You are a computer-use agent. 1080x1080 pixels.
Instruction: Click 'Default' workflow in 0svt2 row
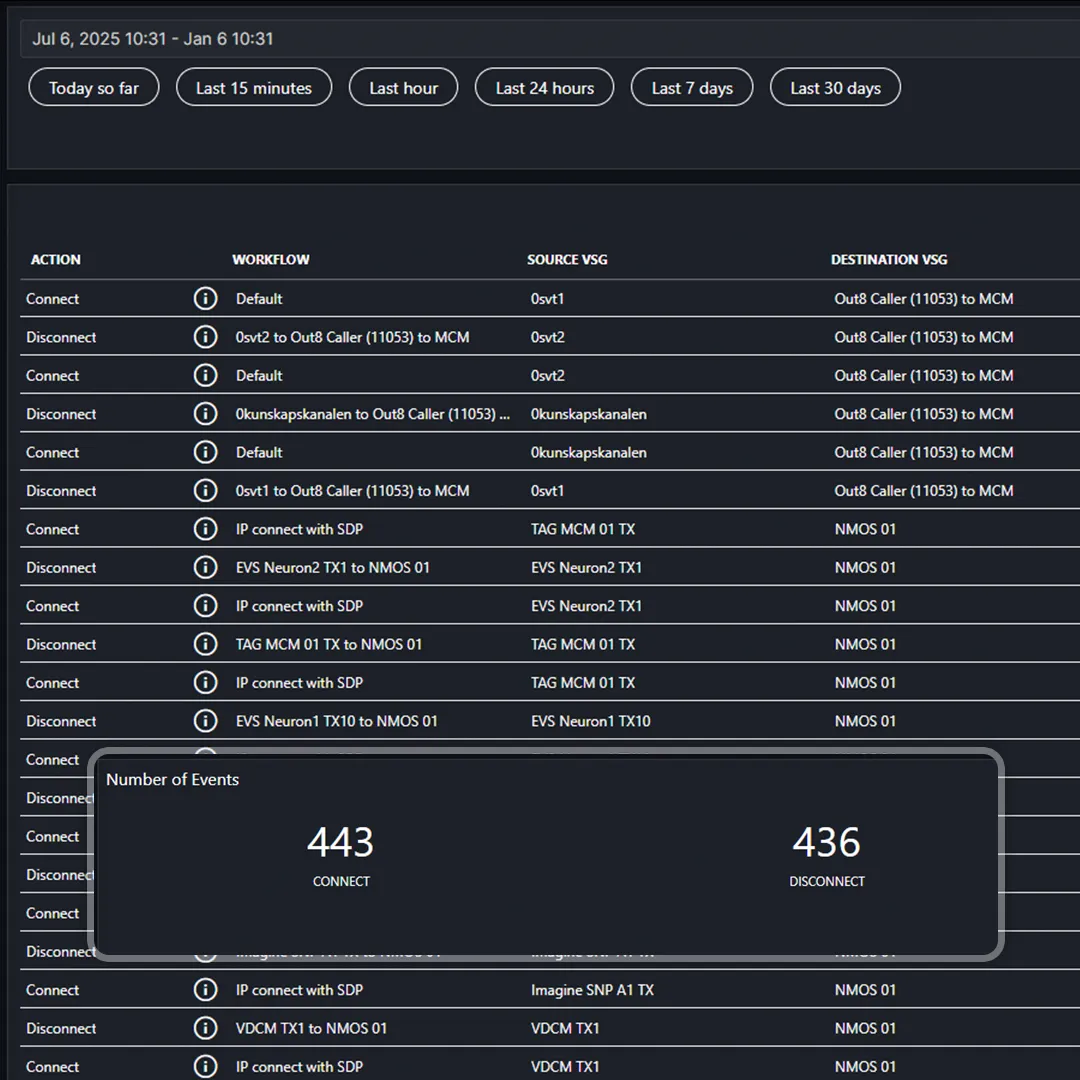pos(259,375)
